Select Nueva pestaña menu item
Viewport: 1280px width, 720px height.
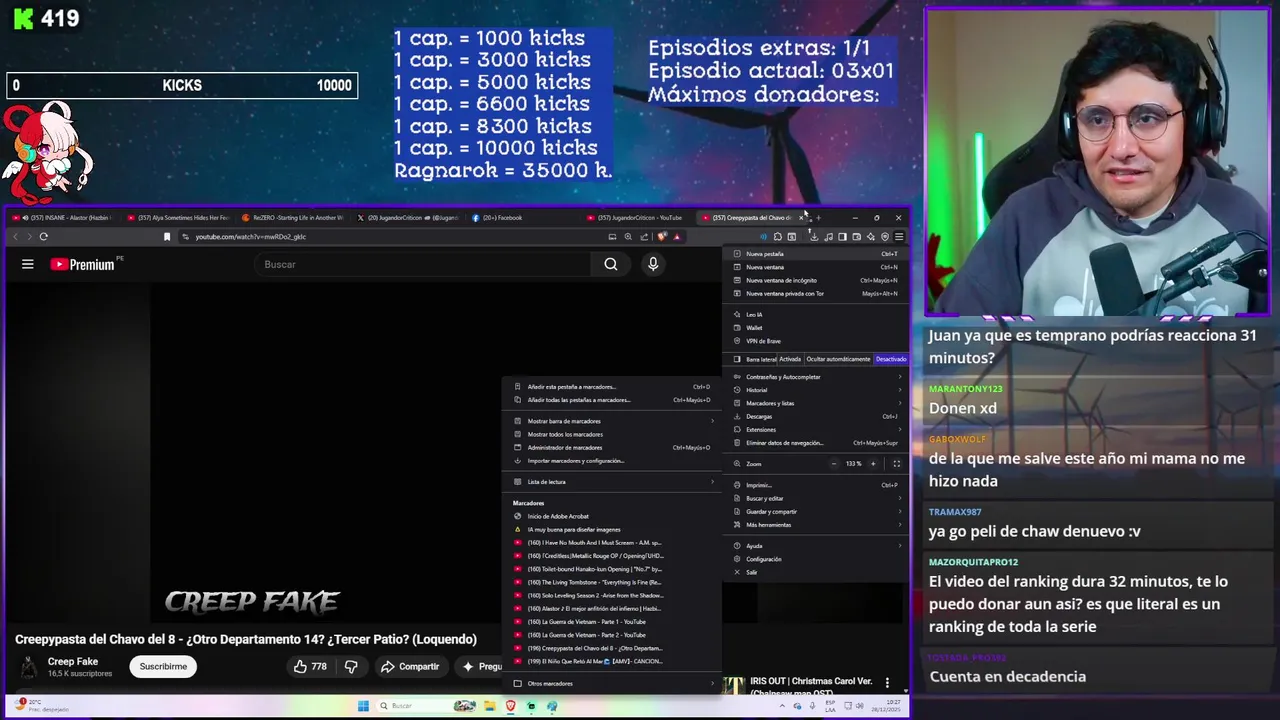click(x=817, y=254)
